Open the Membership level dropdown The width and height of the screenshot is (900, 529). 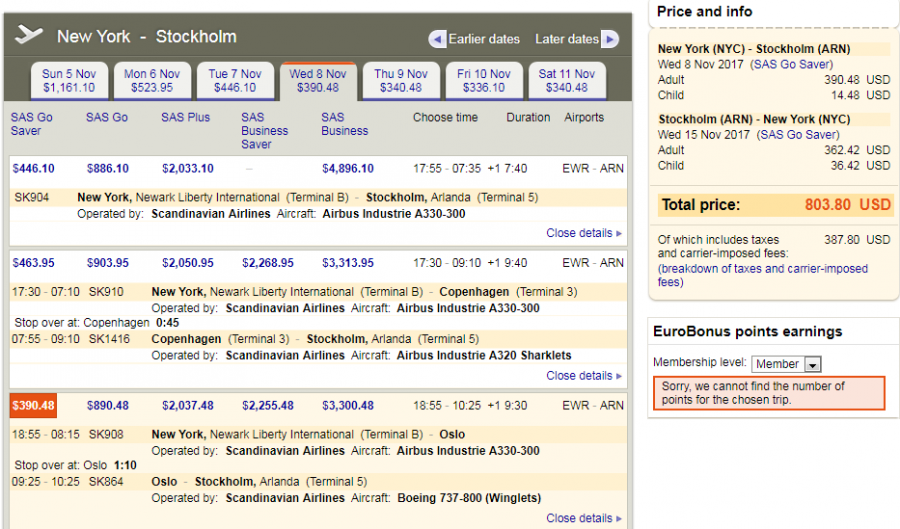786,364
